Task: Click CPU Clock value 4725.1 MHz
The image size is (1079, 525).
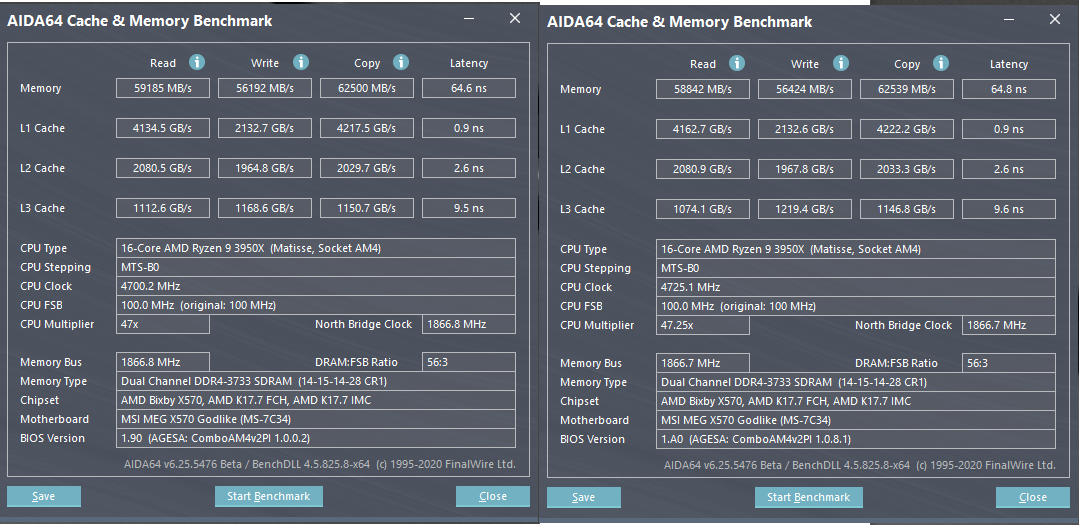Action: tap(856, 287)
